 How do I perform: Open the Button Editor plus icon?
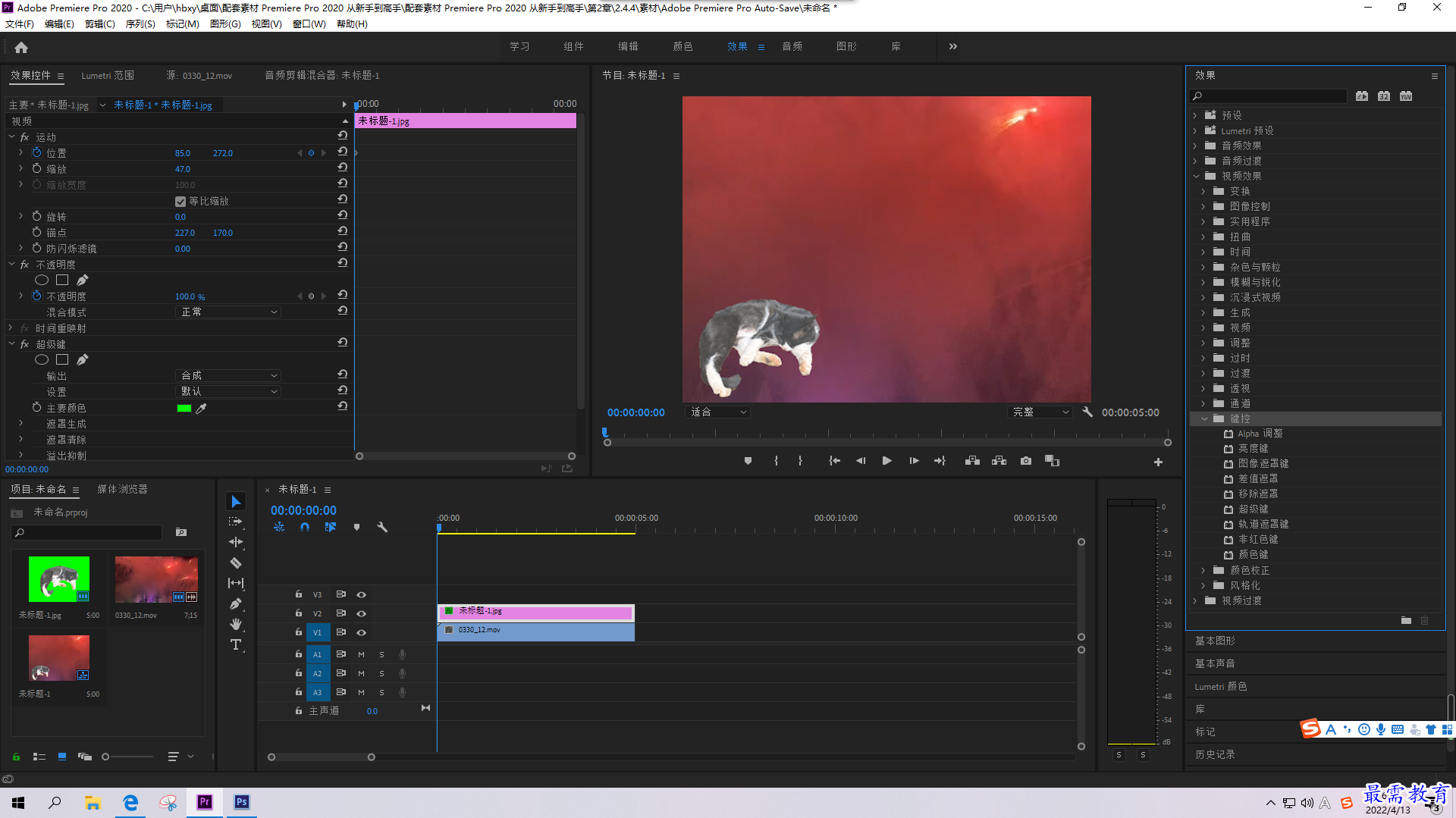(x=1158, y=462)
